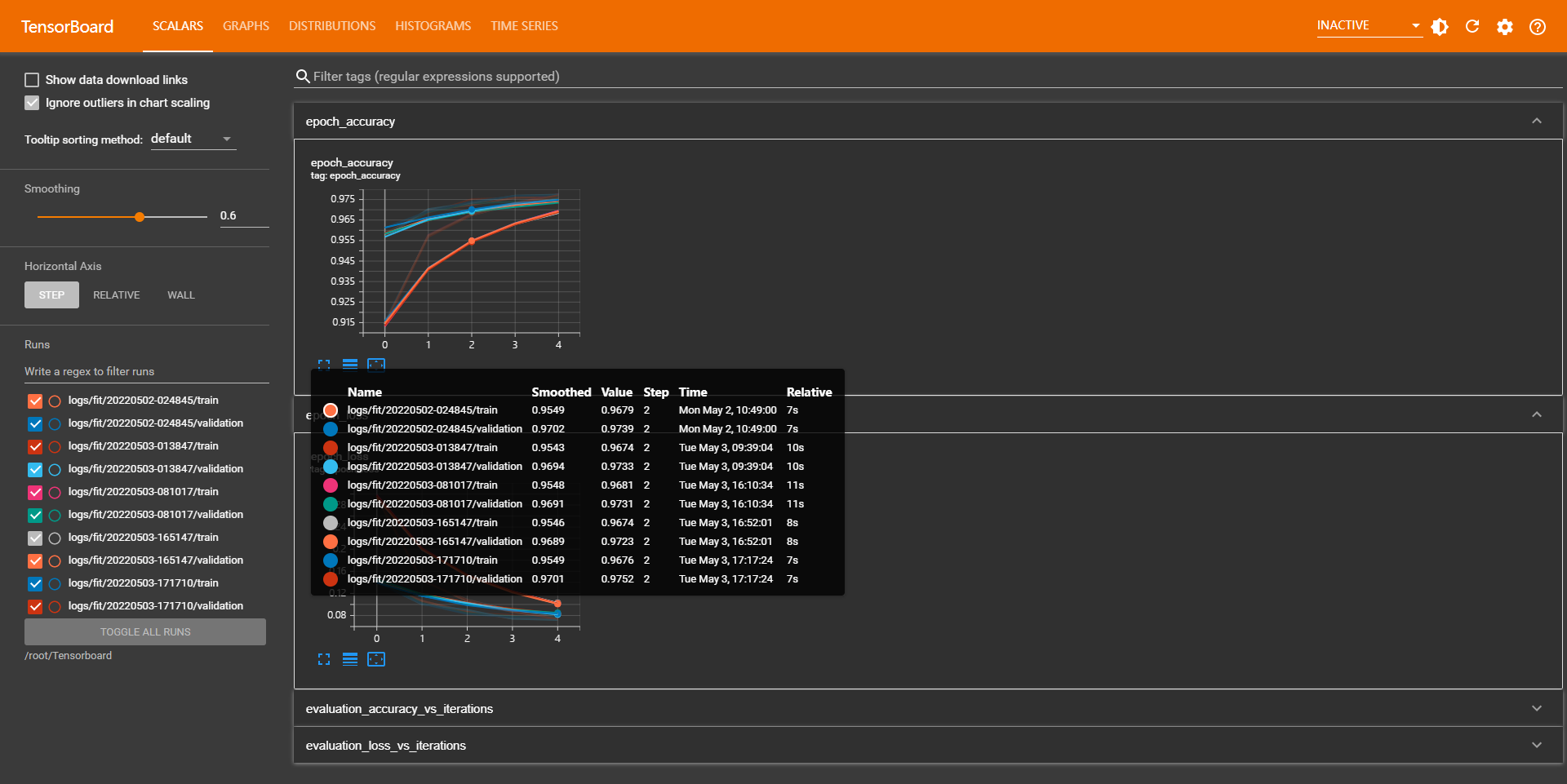Image resolution: width=1567 pixels, height=784 pixels.
Task: Switch to the SCALARS tab
Action: point(178,26)
